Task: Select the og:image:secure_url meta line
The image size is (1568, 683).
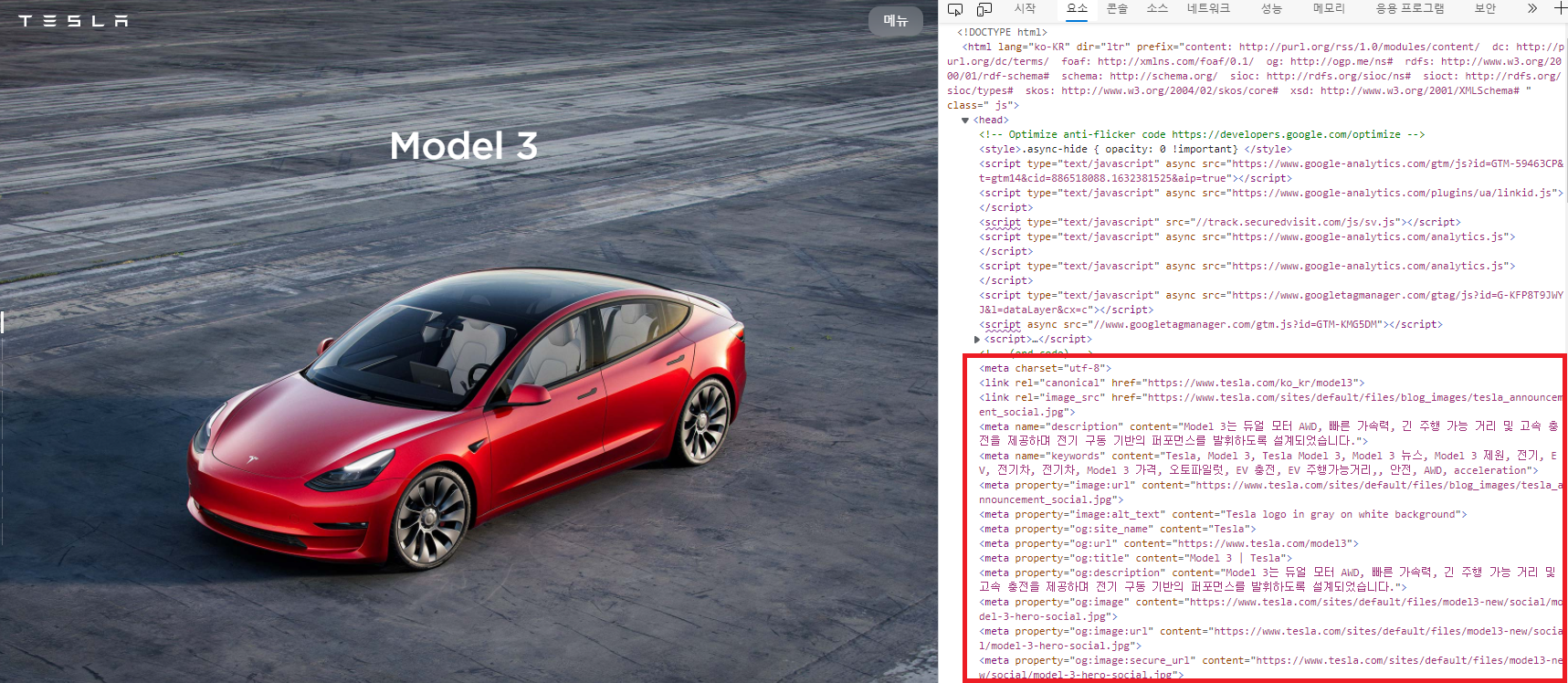Action: point(1270,667)
